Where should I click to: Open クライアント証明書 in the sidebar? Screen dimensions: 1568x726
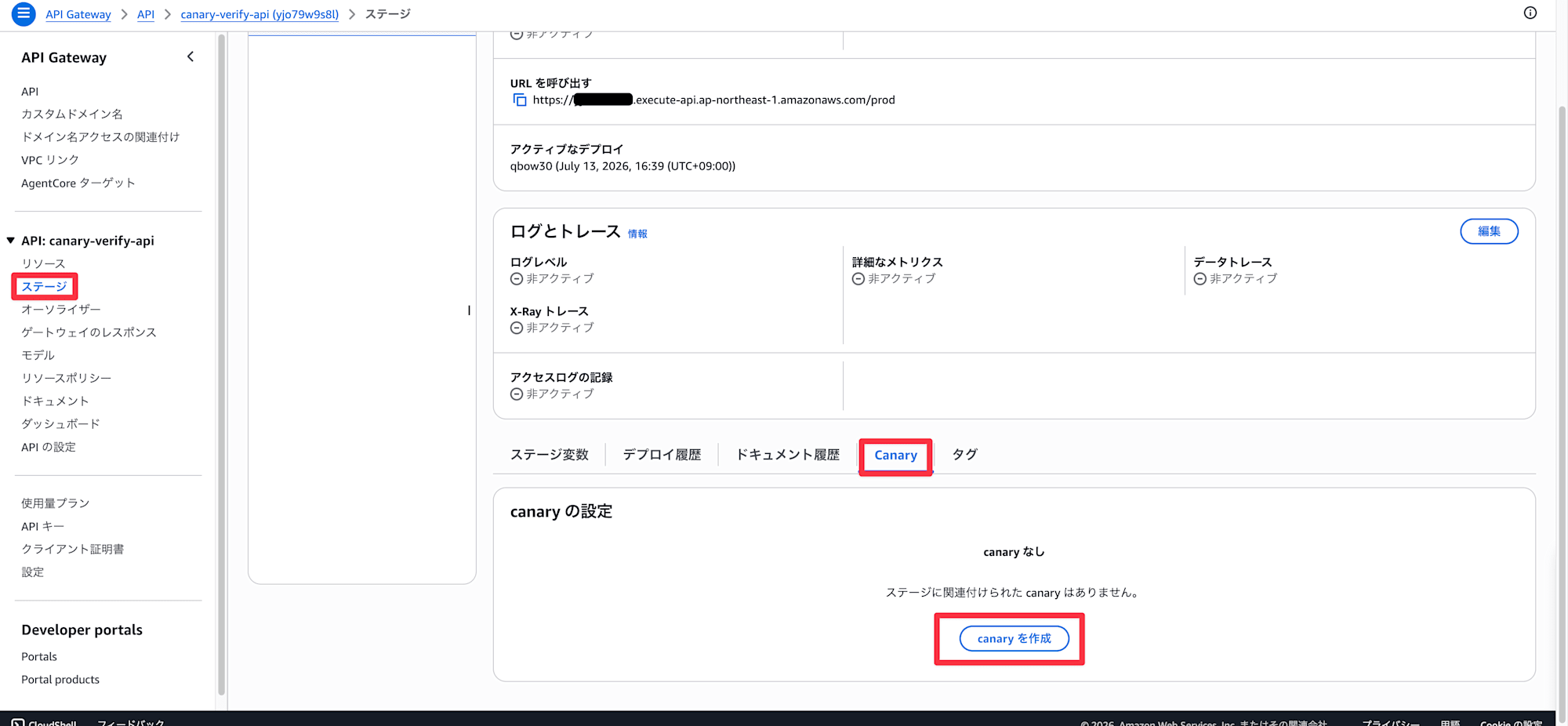[73, 550]
